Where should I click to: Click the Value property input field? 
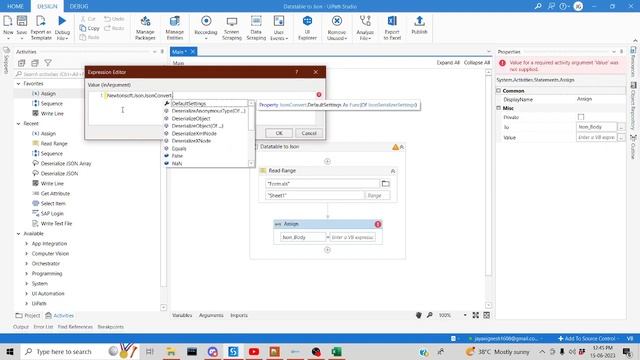pyautogui.click(x=596, y=138)
